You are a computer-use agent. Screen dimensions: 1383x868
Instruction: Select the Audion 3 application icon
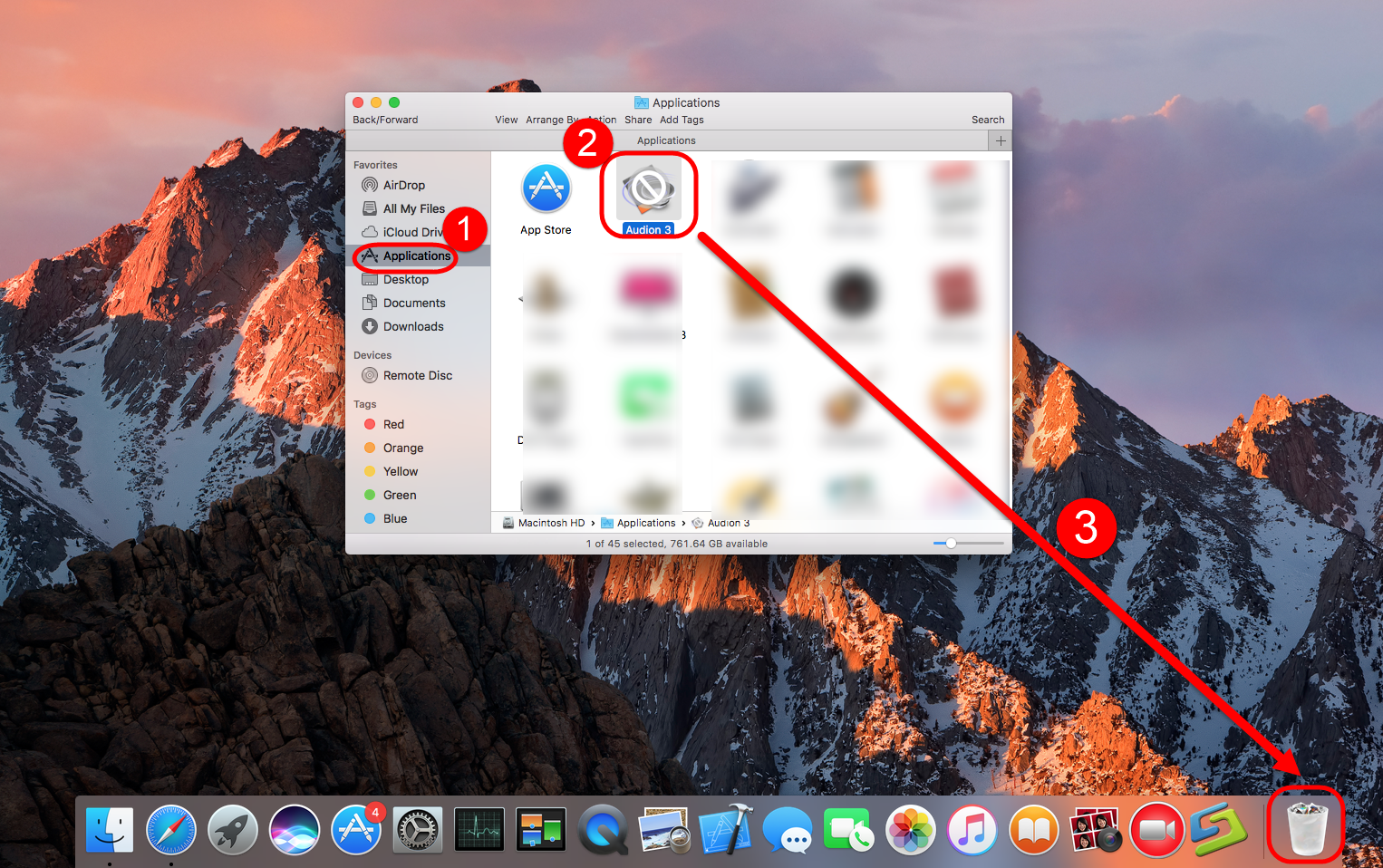(648, 190)
